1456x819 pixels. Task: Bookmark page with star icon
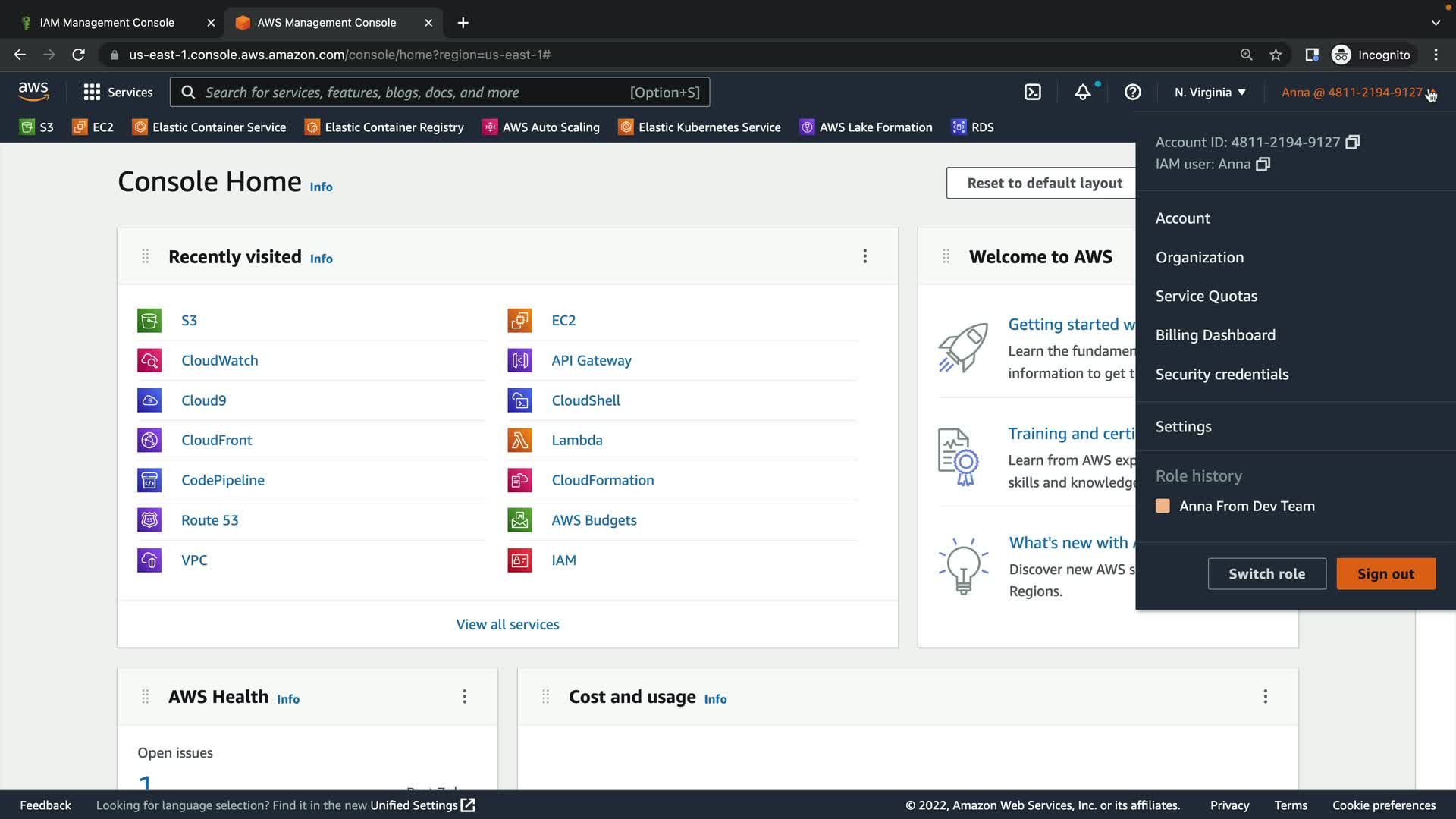click(x=1276, y=55)
